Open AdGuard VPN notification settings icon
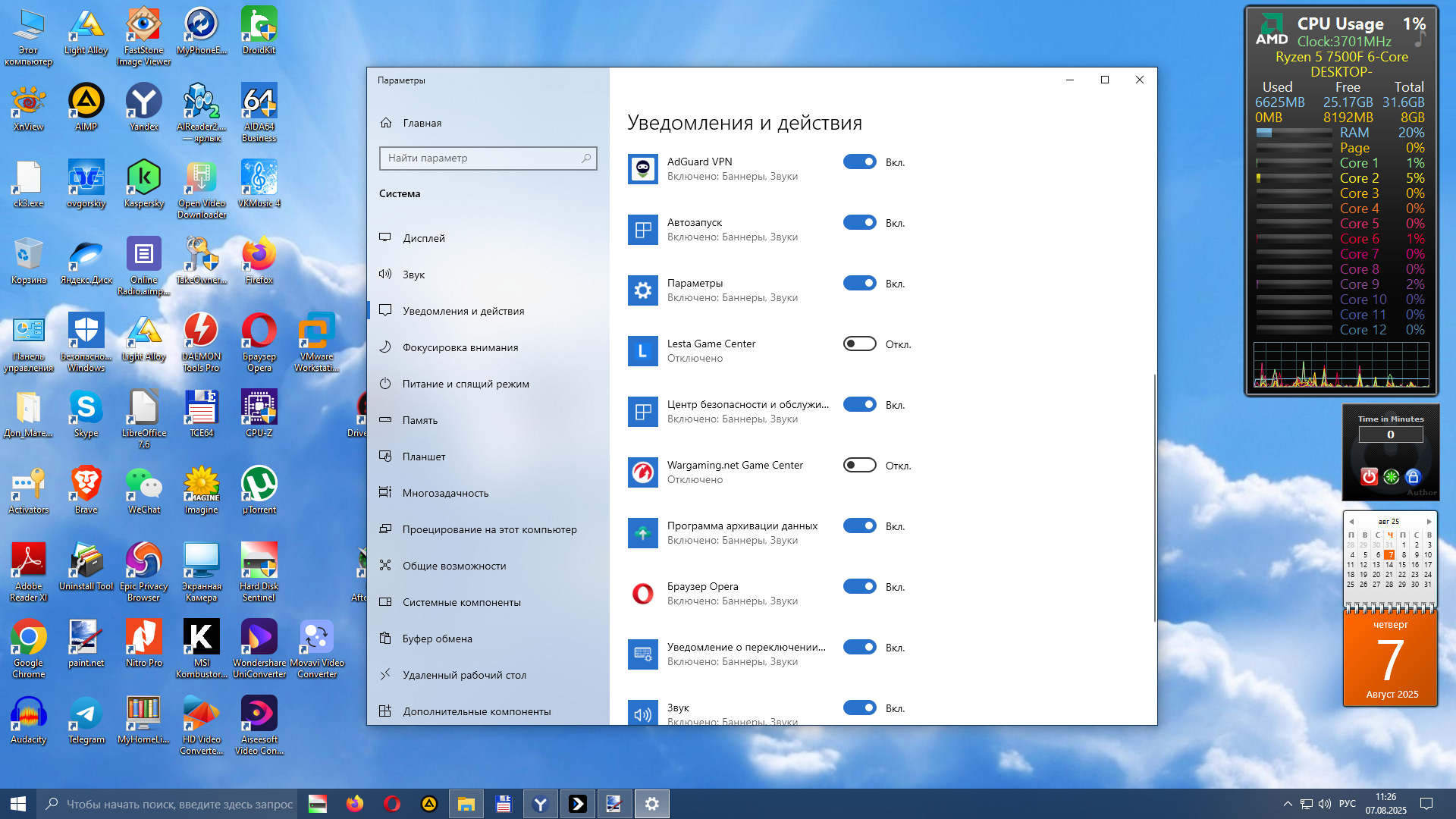Screen dimensions: 1456x819 pos(642,168)
